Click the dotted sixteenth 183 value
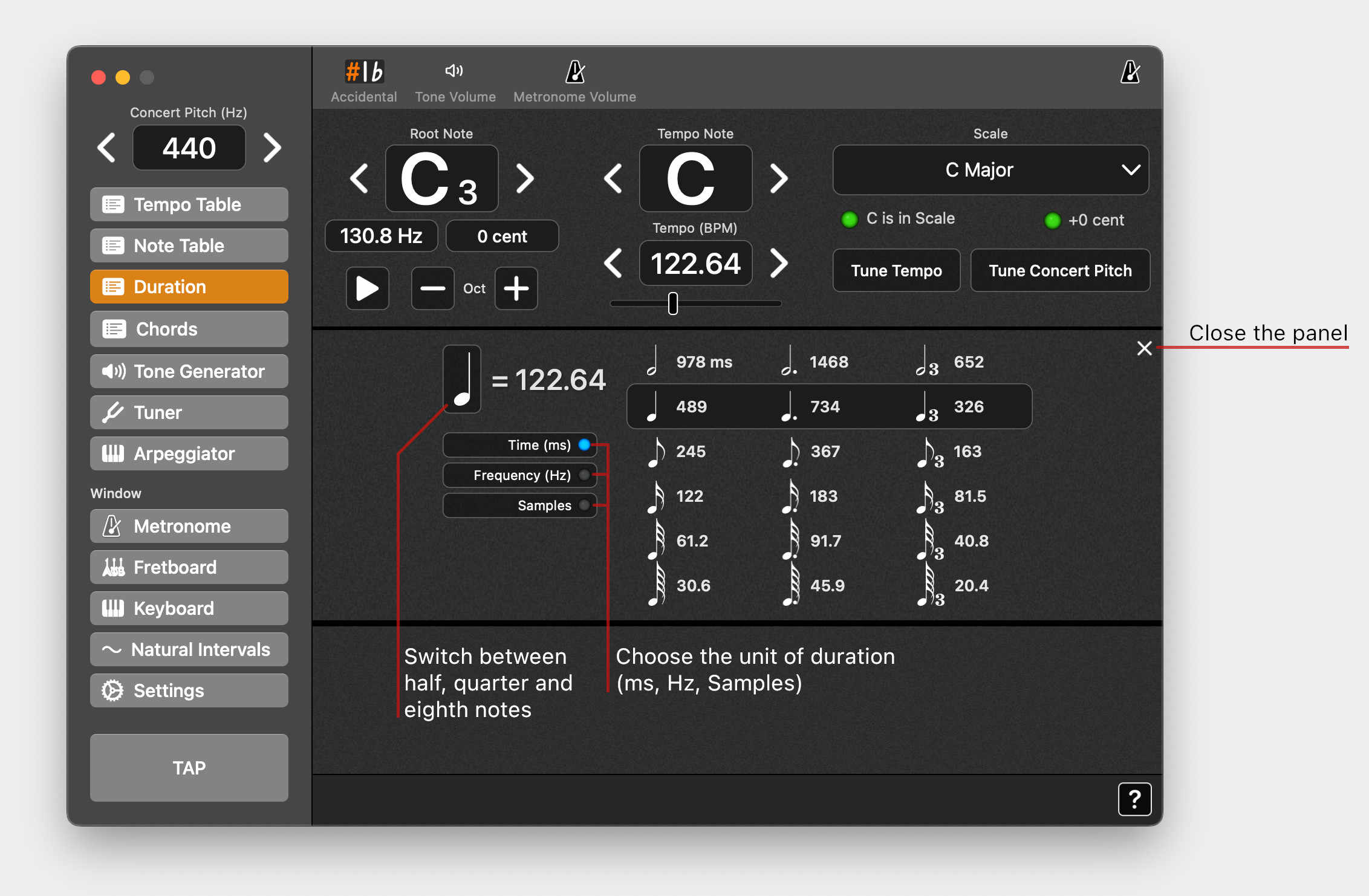 [824, 496]
